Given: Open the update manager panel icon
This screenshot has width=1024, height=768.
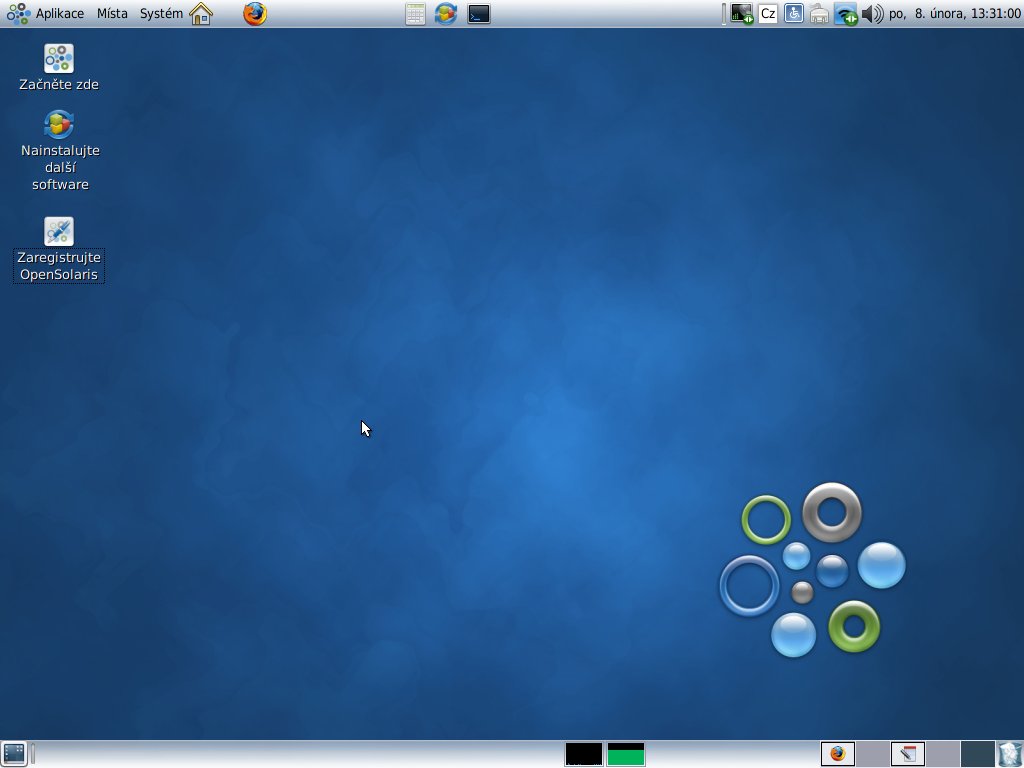Looking at the screenshot, I should pyautogui.click(x=446, y=14).
